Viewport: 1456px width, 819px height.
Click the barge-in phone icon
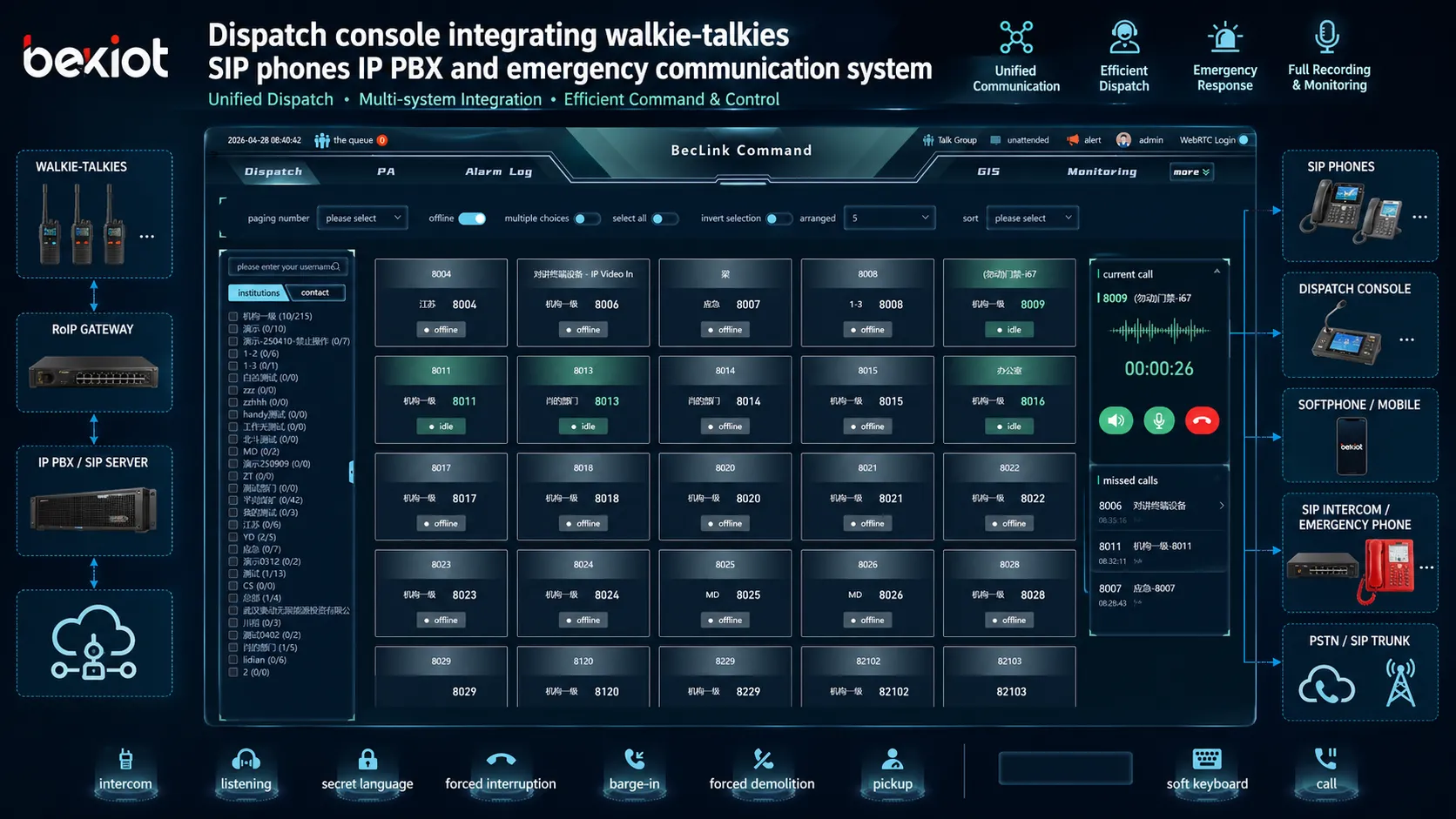[x=635, y=759]
